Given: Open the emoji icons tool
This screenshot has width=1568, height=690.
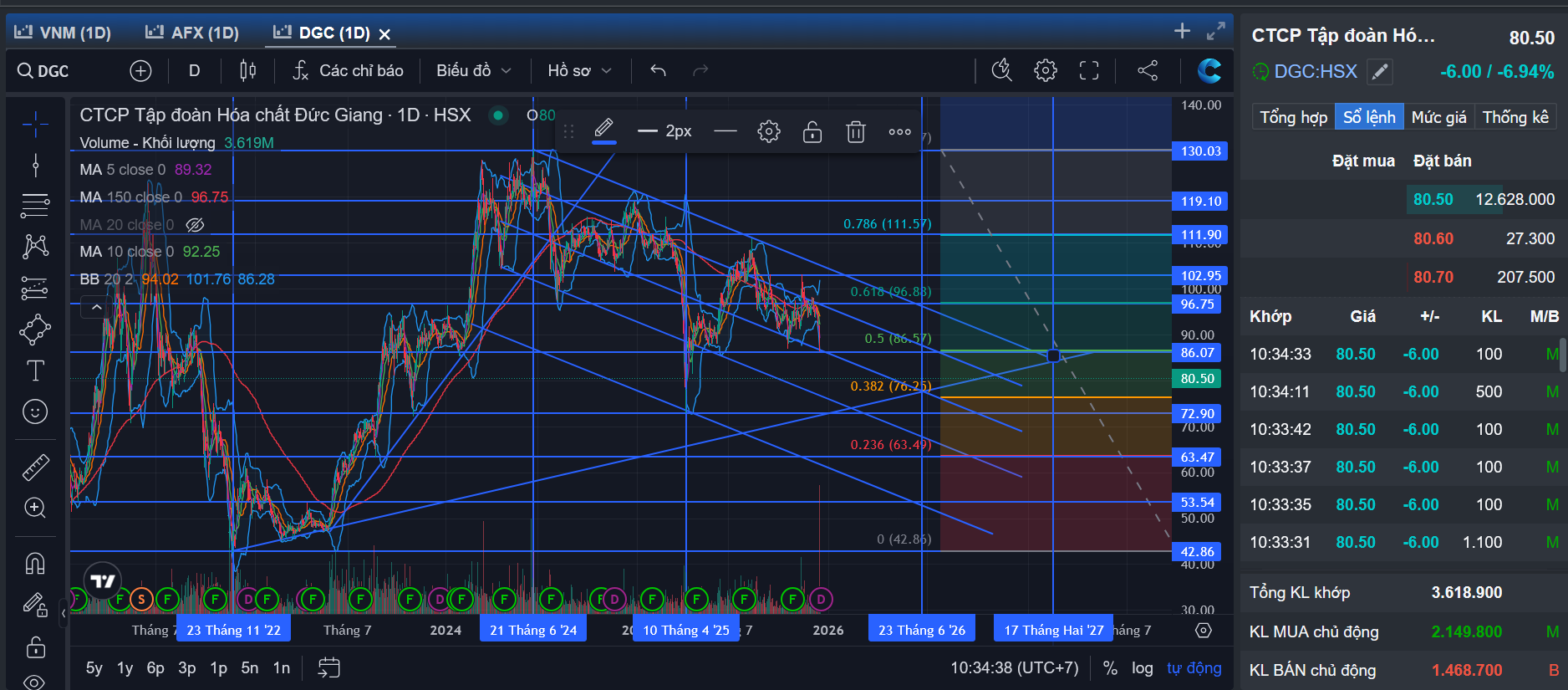Looking at the screenshot, I should pyautogui.click(x=35, y=411).
